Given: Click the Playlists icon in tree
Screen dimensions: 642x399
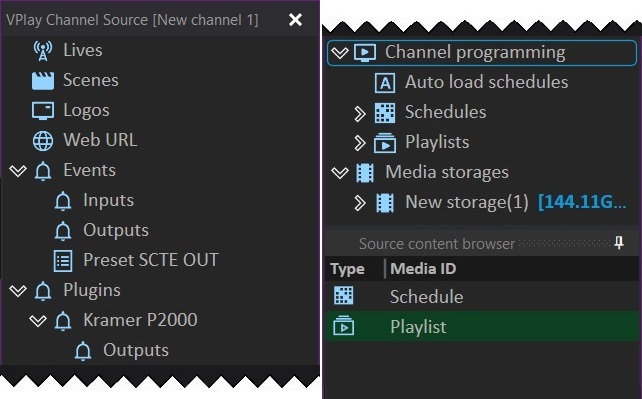Looking at the screenshot, I should click(x=385, y=143).
